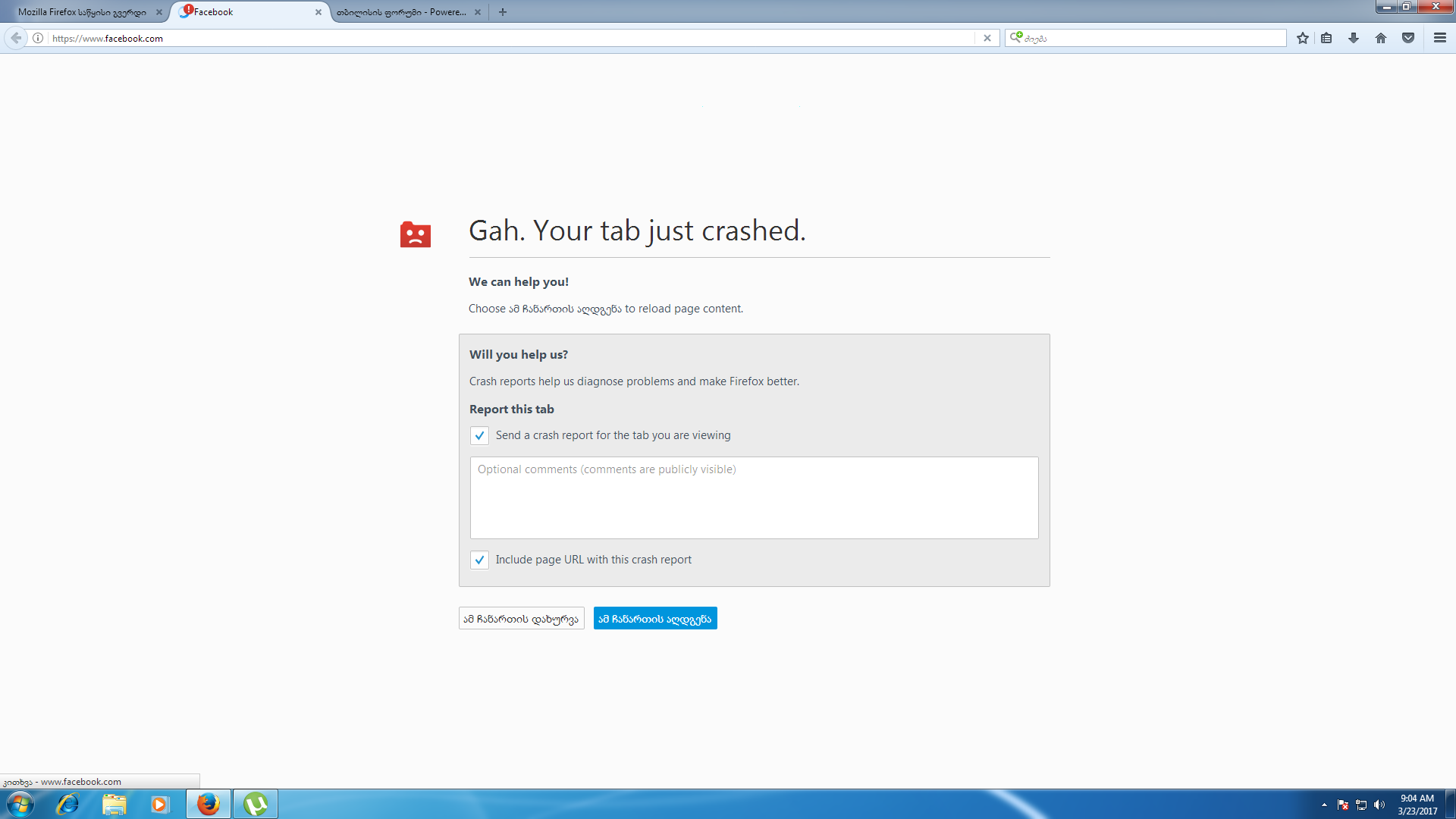Viewport: 1456px width, 819px height.
Task: Open uTorrent from the taskbar
Action: (256, 804)
